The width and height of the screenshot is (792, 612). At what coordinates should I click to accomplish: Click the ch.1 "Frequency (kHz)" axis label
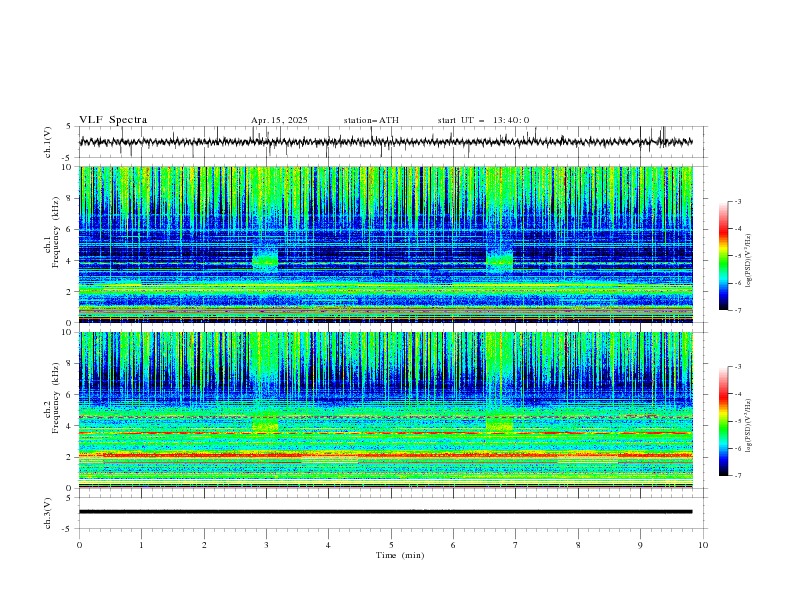click(56, 230)
